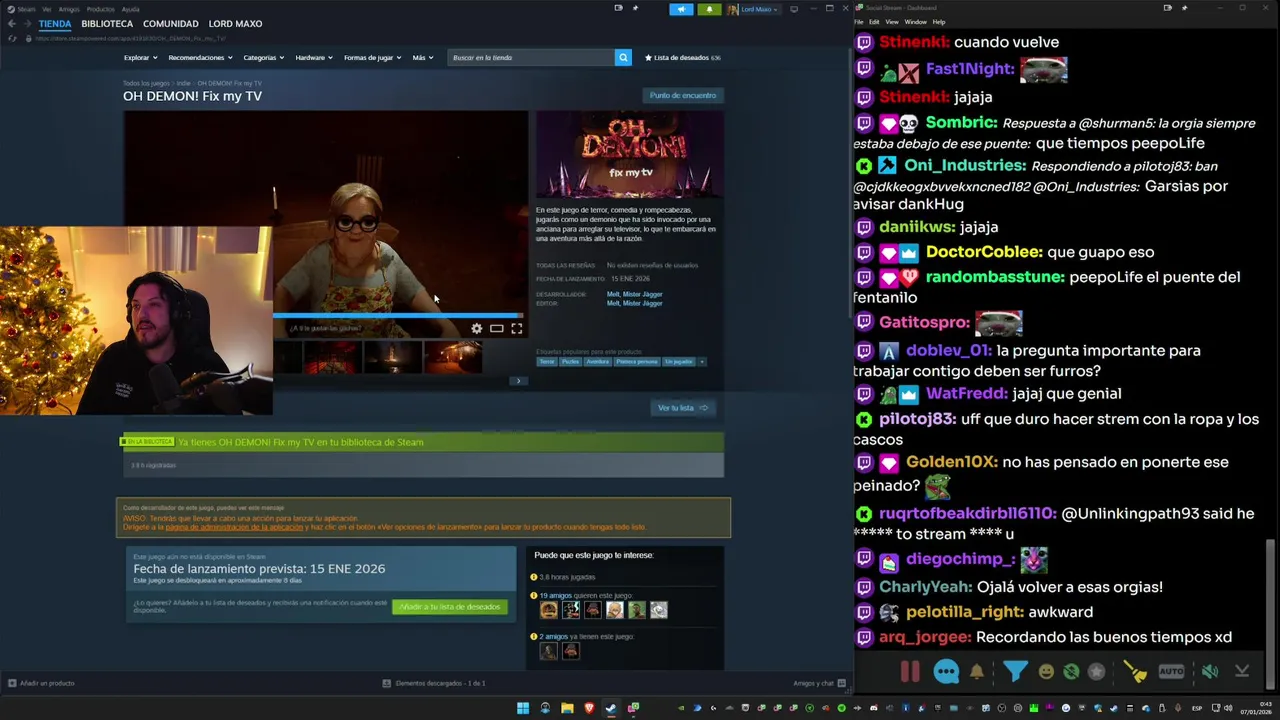The image size is (1280, 720).
Task: Open Amigos y chat in Steam
Action: coord(819,683)
